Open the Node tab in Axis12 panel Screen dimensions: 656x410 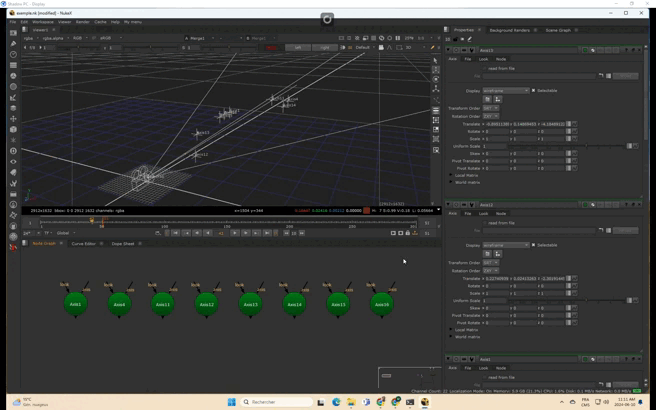click(501, 214)
